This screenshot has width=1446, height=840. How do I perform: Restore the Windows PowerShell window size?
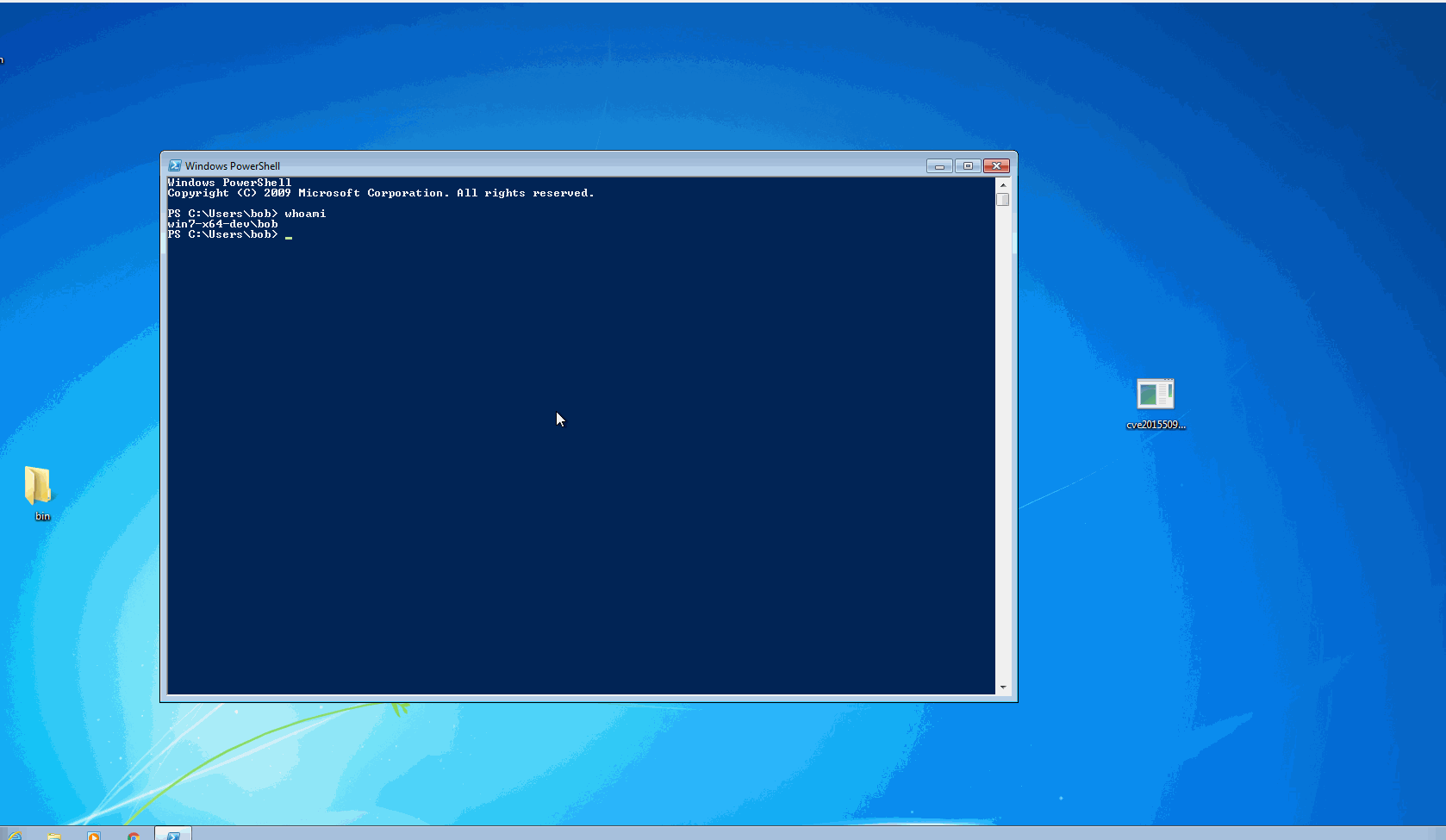967,165
